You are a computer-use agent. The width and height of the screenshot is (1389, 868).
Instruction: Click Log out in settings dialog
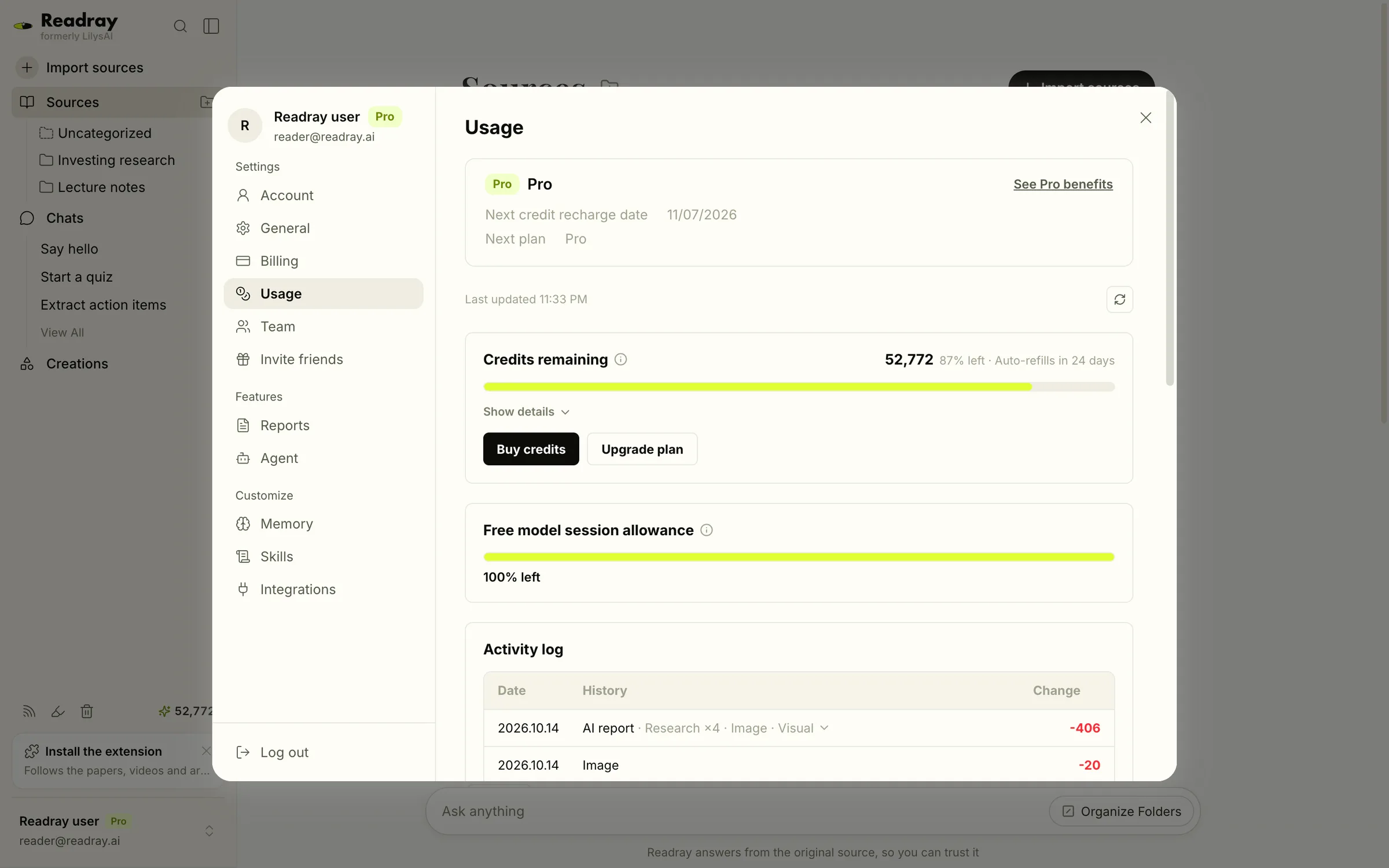click(273, 752)
